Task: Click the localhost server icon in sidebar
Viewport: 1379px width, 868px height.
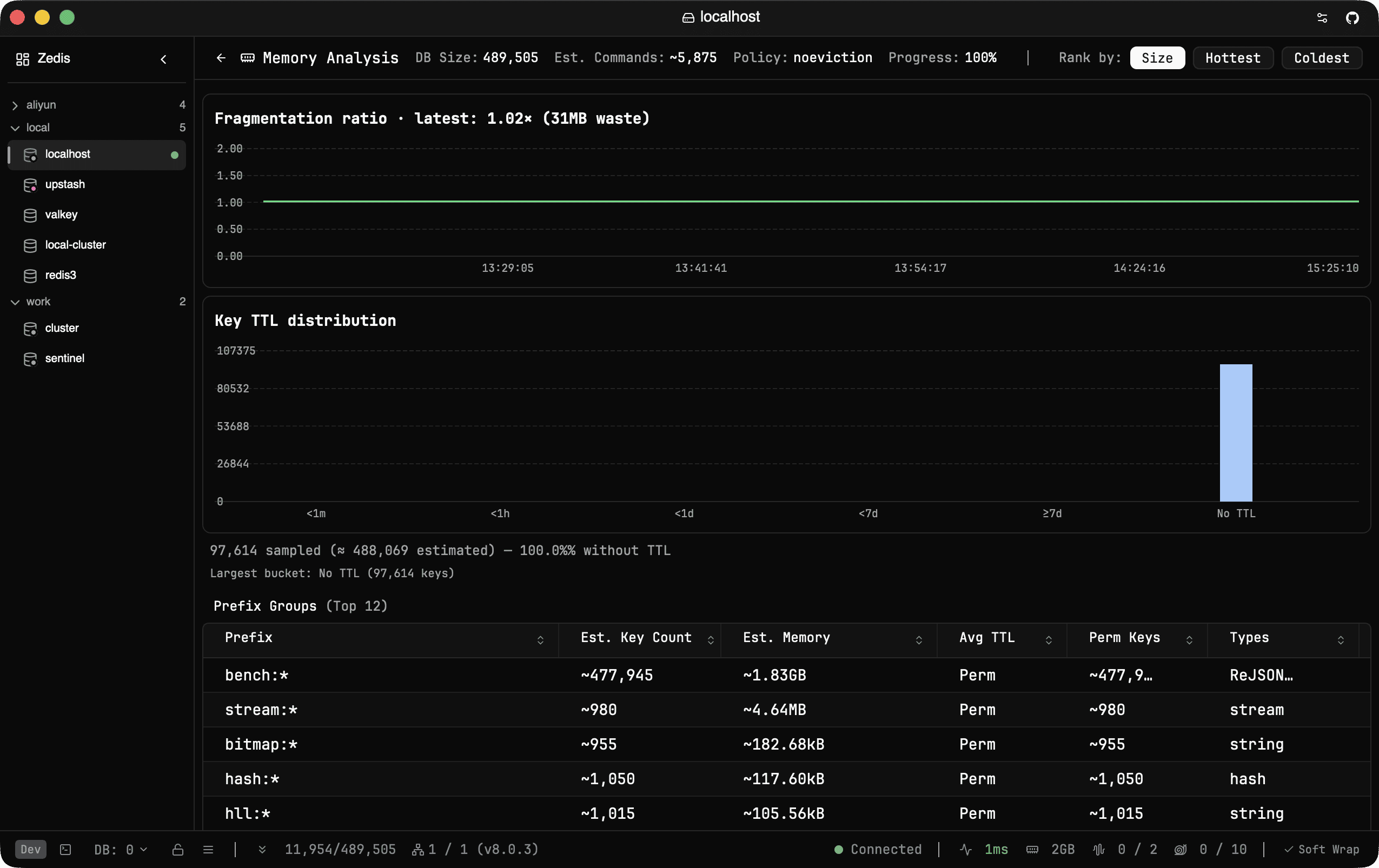Action: [x=30, y=155]
